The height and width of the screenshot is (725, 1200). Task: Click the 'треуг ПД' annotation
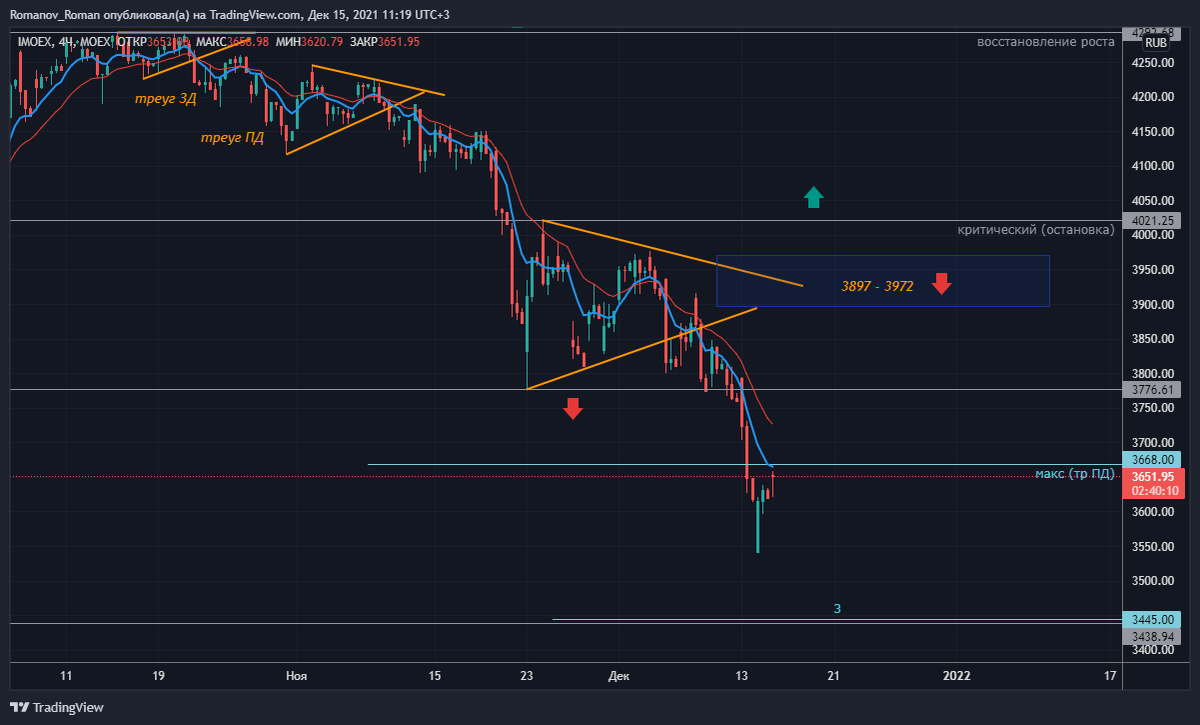(x=232, y=138)
